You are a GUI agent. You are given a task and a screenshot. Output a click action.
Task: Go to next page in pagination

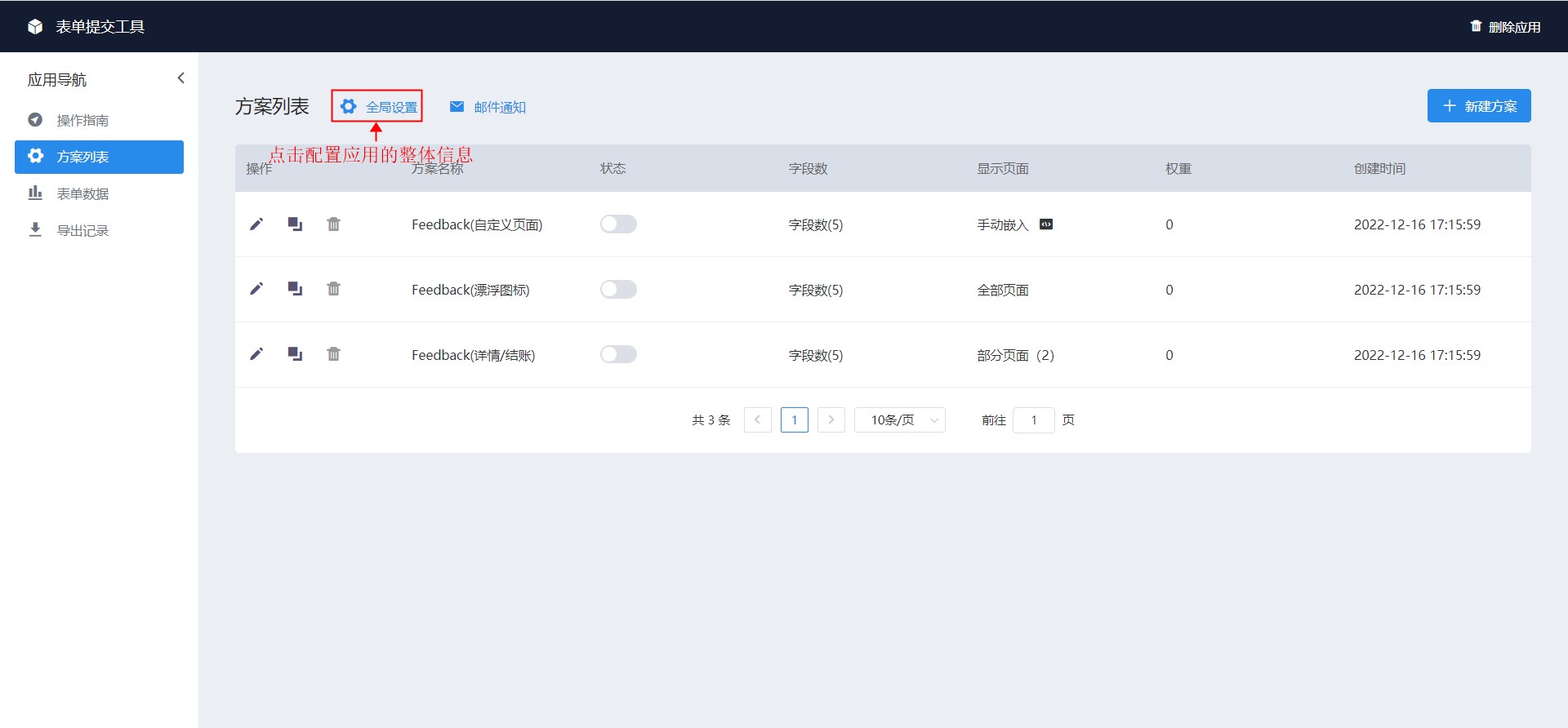(831, 419)
